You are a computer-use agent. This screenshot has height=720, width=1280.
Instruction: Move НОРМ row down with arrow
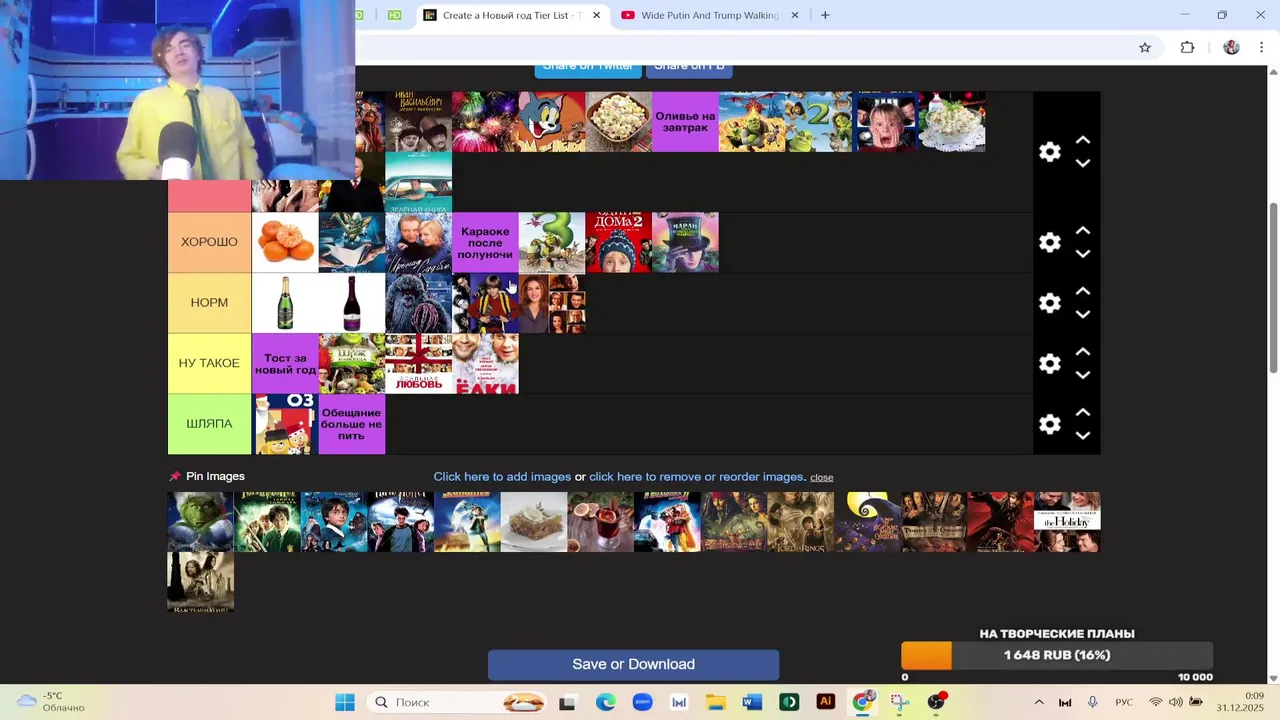pos(1082,315)
